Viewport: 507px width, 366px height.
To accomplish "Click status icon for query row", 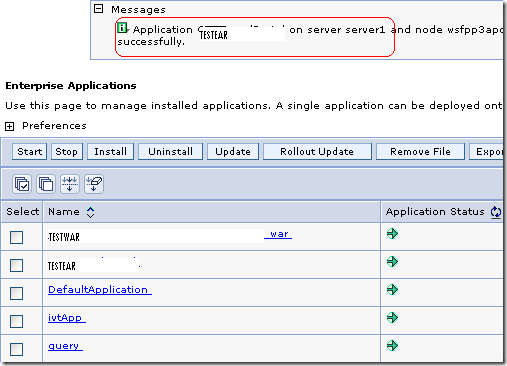I will click(x=392, y=345).
